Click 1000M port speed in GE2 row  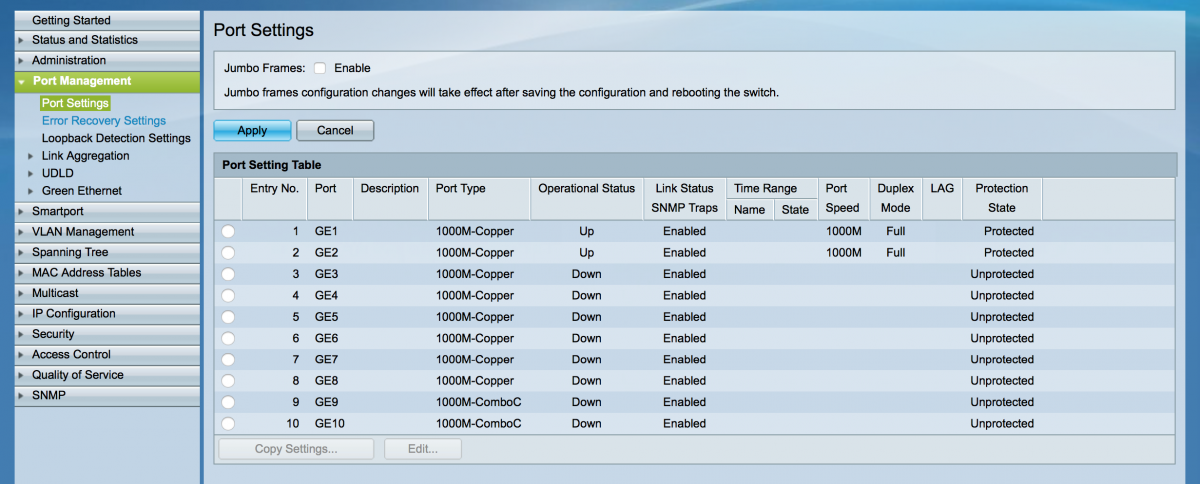pyautogui.click(x=843, y=253)
